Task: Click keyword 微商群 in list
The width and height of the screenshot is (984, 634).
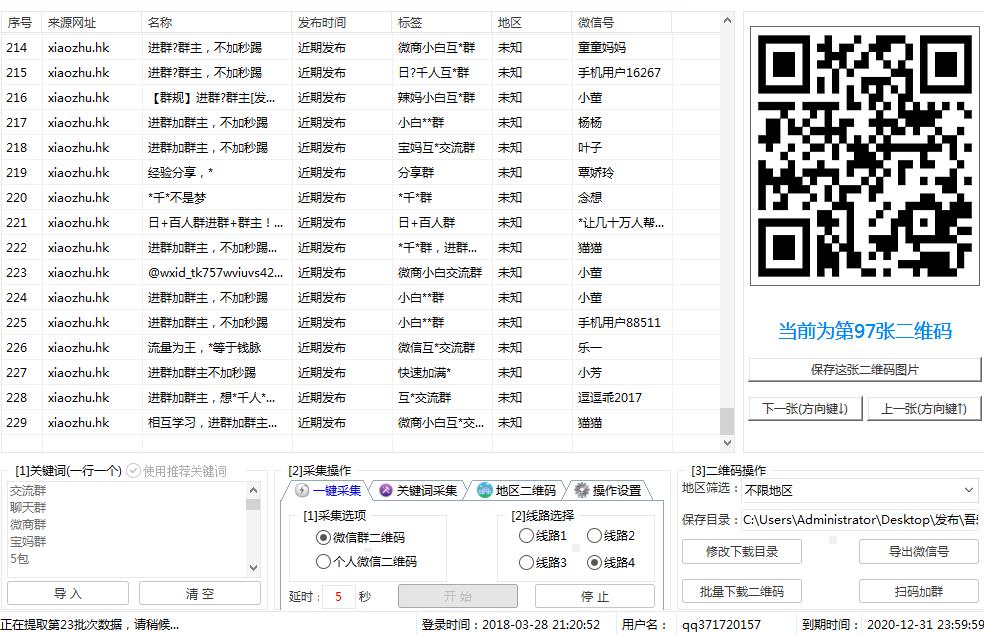Action: point(28,524)
